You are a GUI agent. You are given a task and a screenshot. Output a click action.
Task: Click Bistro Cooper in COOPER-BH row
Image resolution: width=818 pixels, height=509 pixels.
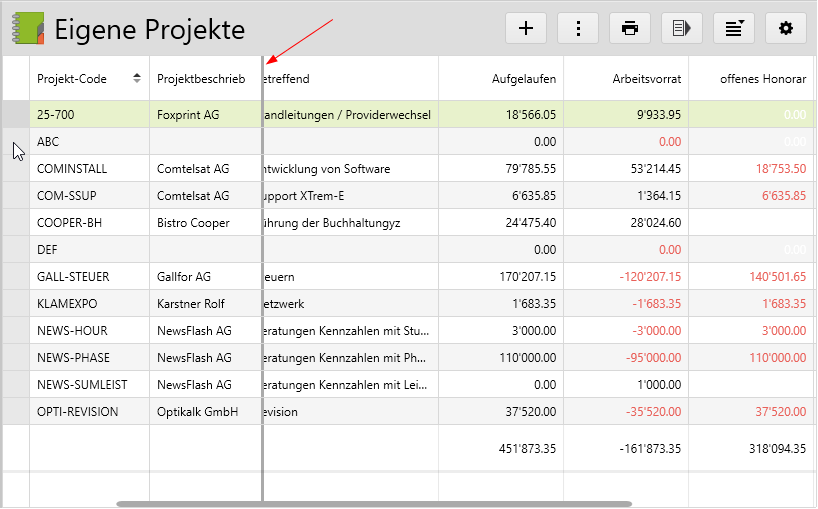193,223
